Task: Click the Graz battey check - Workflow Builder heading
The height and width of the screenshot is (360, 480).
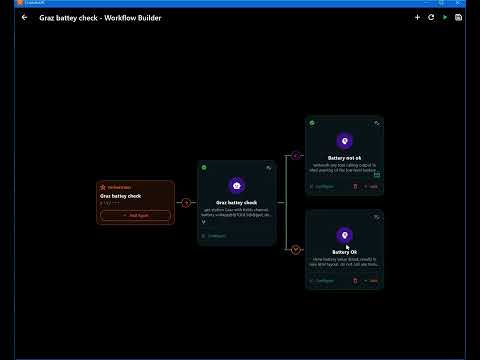Action: (x=100, y=18)
